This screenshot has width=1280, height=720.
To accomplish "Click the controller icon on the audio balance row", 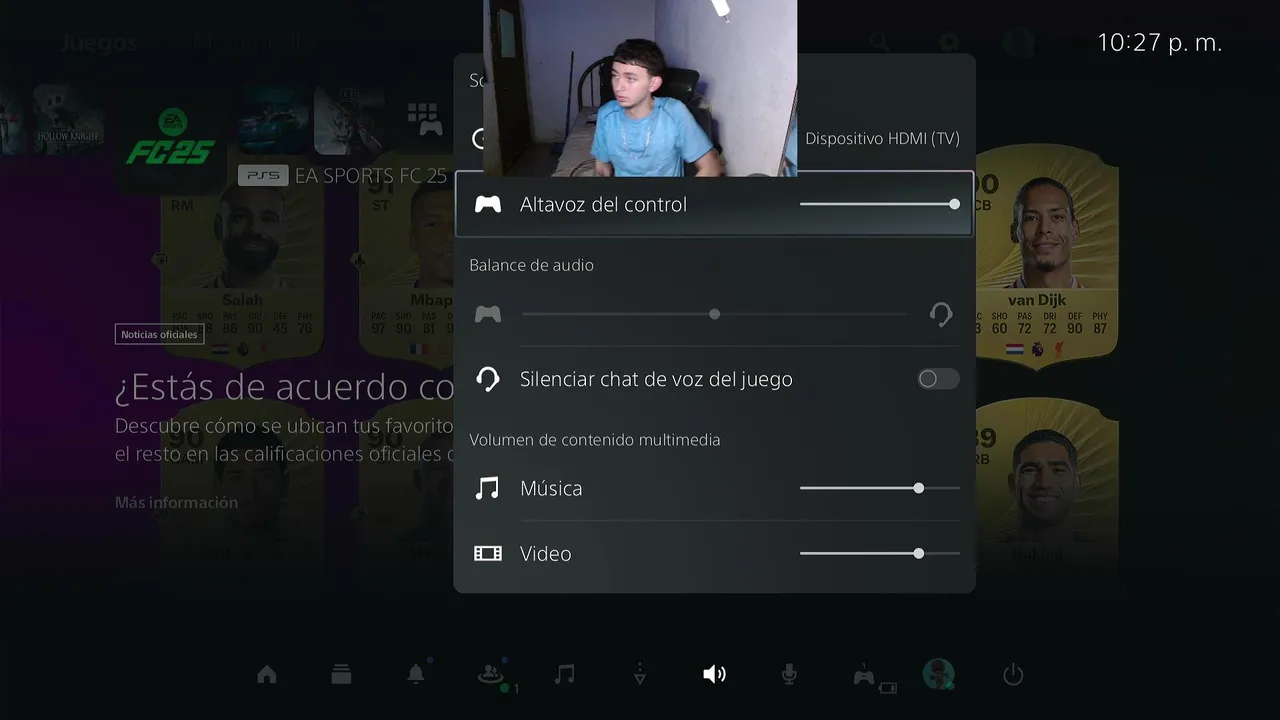I will 488,314.
